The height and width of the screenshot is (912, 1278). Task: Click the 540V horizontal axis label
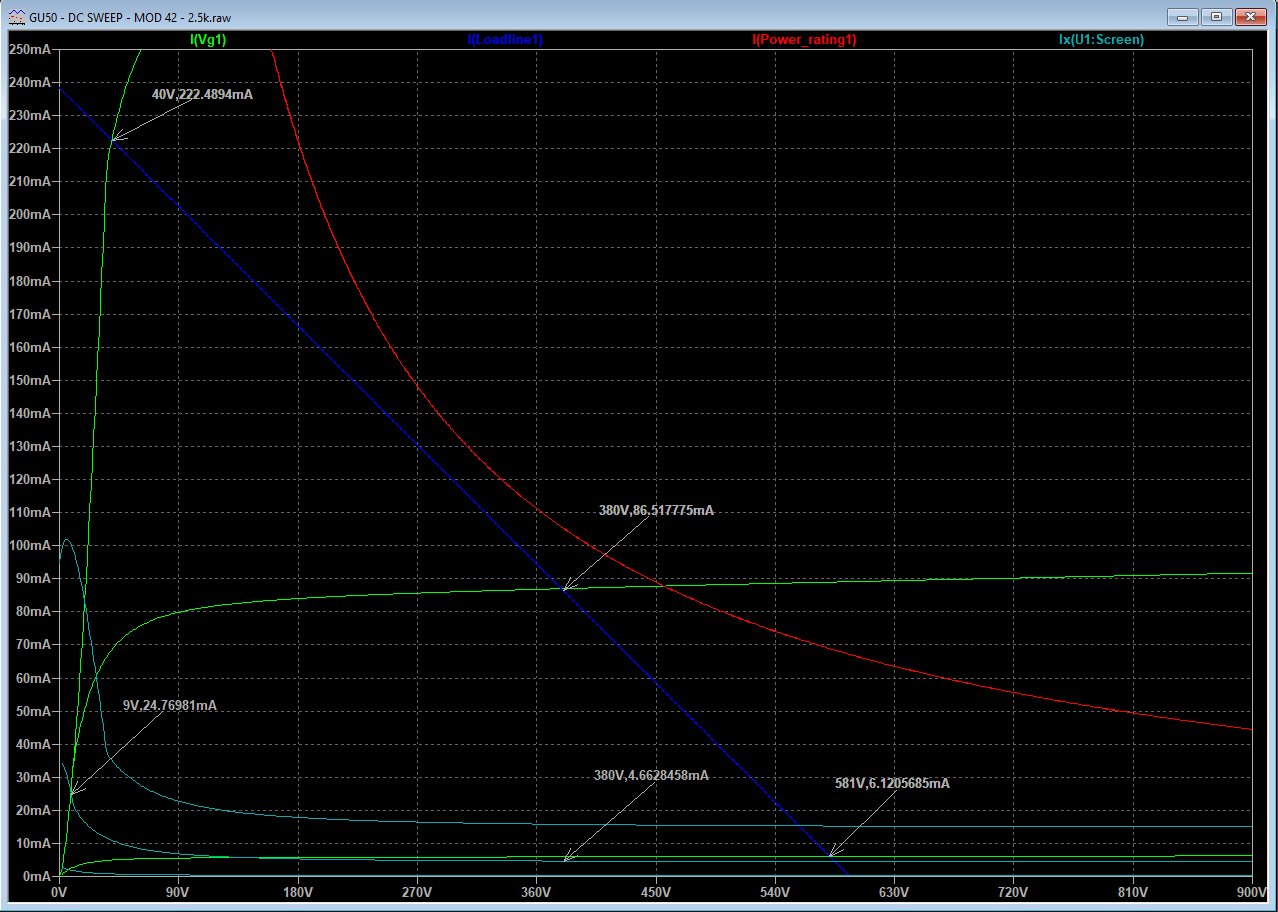point(774,892)
